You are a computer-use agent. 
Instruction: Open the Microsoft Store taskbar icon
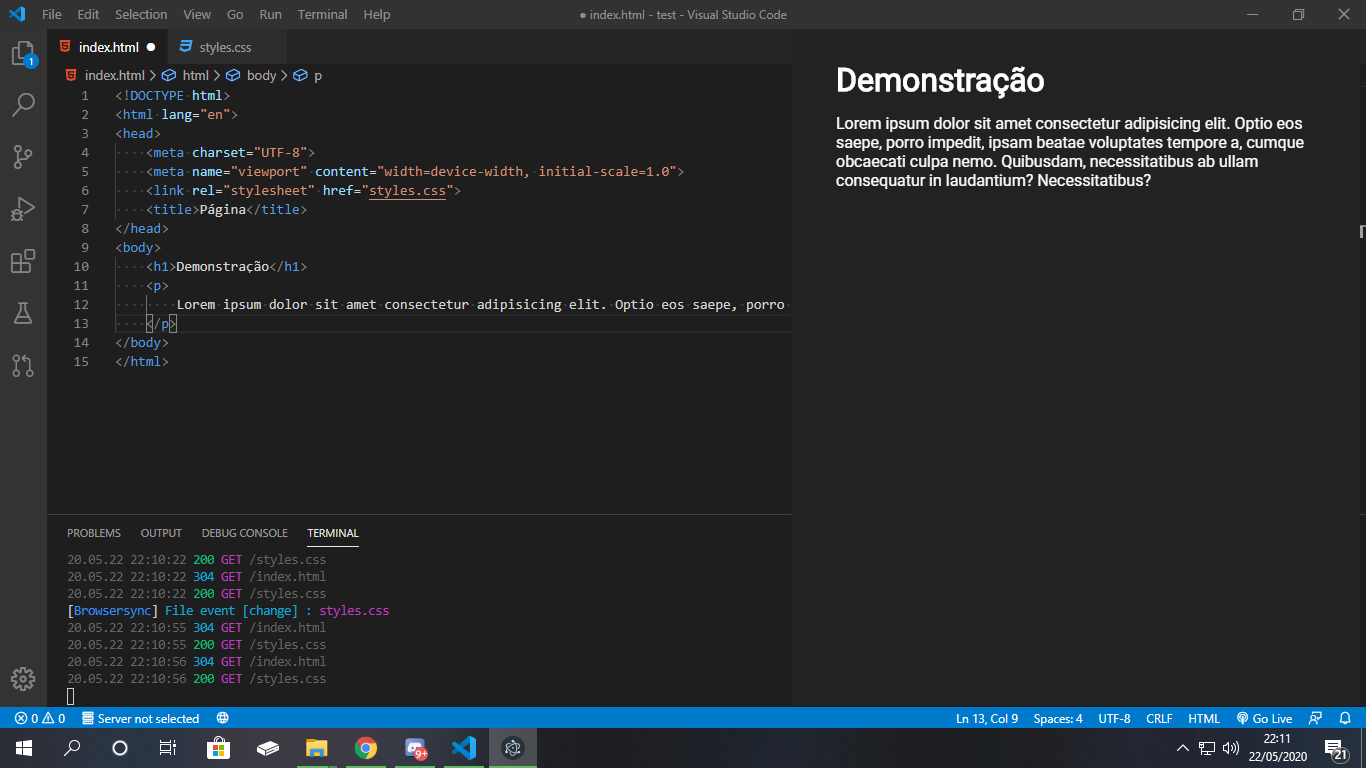click(218, 747)
